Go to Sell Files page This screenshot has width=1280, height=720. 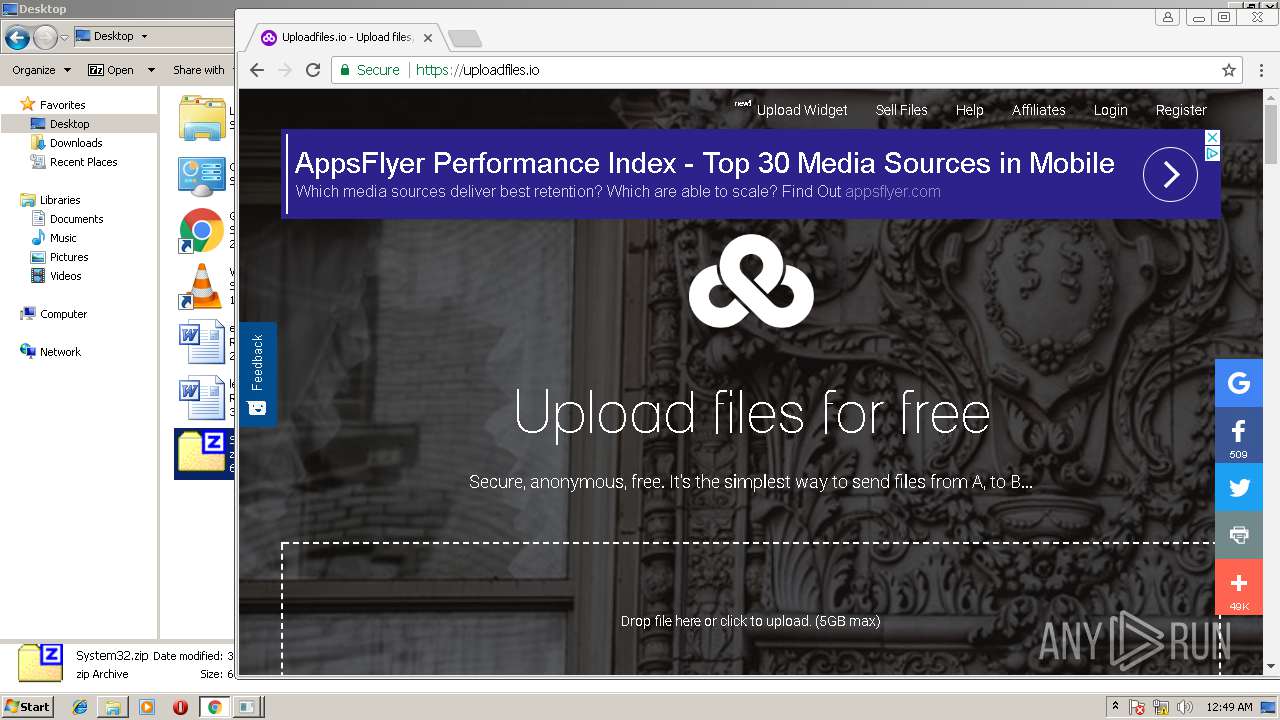click(x=902, y=110)
